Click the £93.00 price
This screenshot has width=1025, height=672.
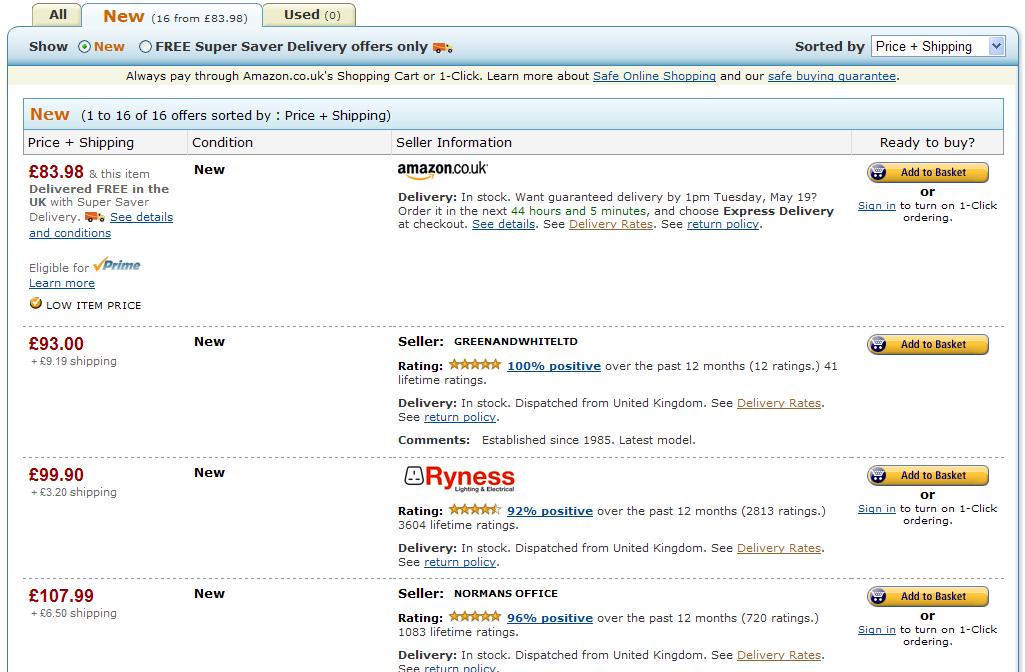click(x=56, y=344)
